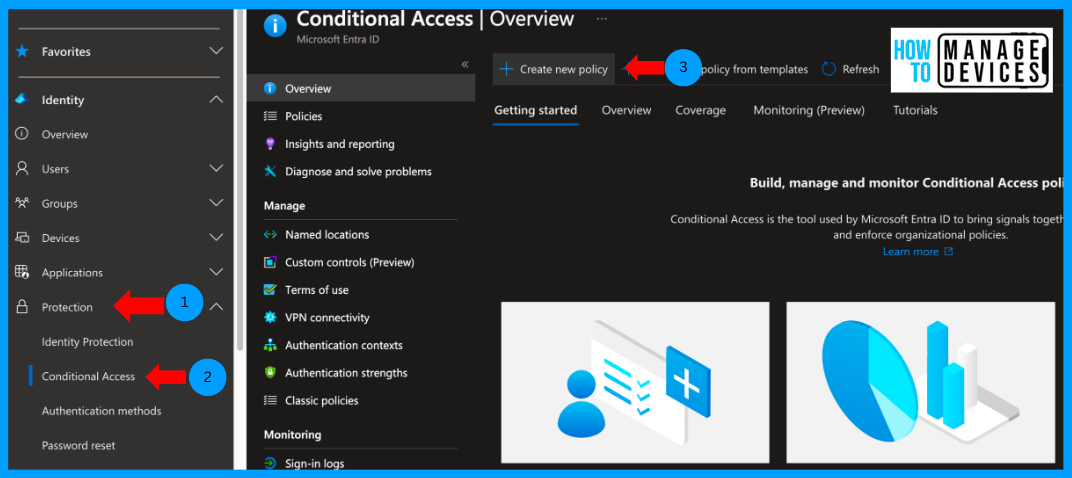Click the Named locations arrows icon
Screen dimensions: 1072x478
tap(270, 235)
